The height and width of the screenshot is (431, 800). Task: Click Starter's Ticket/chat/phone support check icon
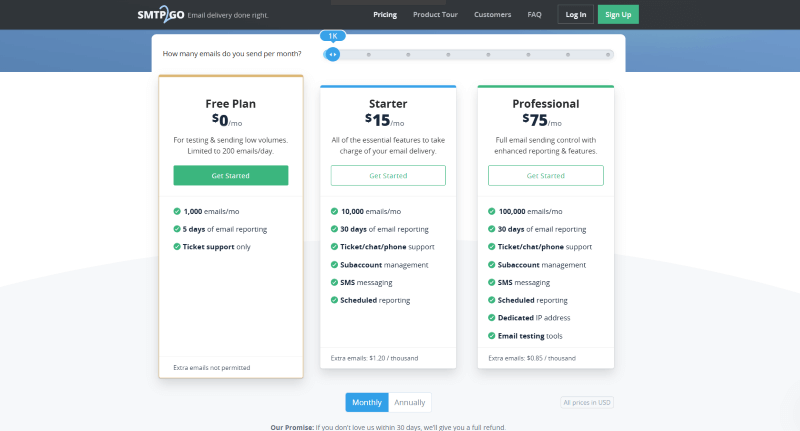[x=334, y=246]
